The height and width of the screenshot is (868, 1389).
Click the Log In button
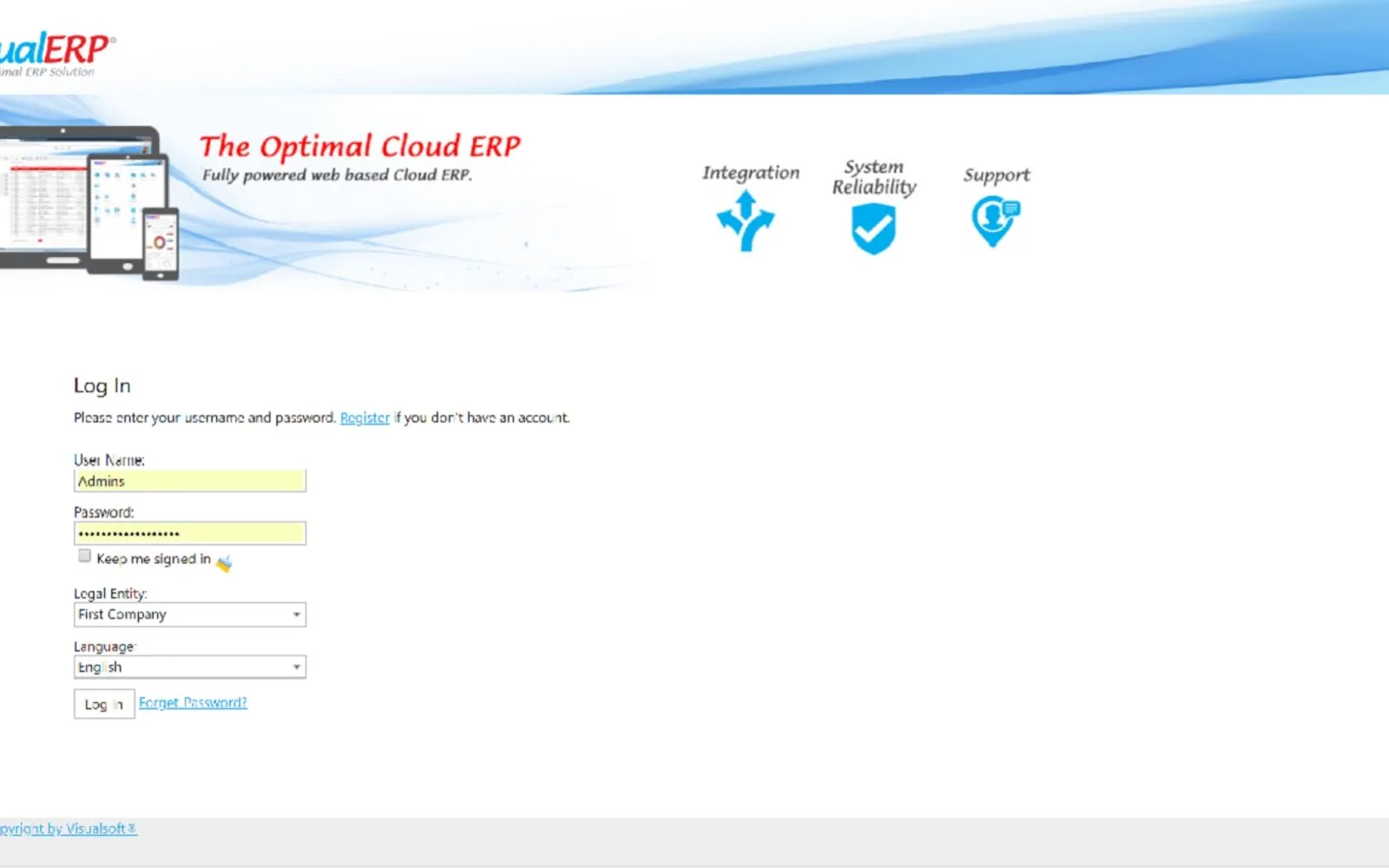(104, 704)
